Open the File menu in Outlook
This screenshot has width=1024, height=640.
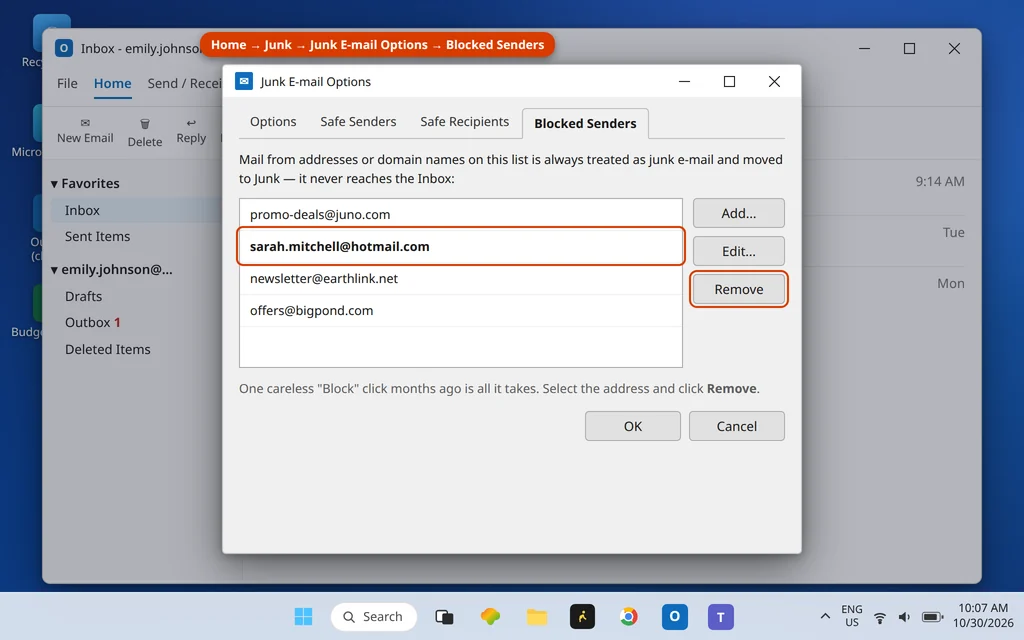[x=67, y=84]
